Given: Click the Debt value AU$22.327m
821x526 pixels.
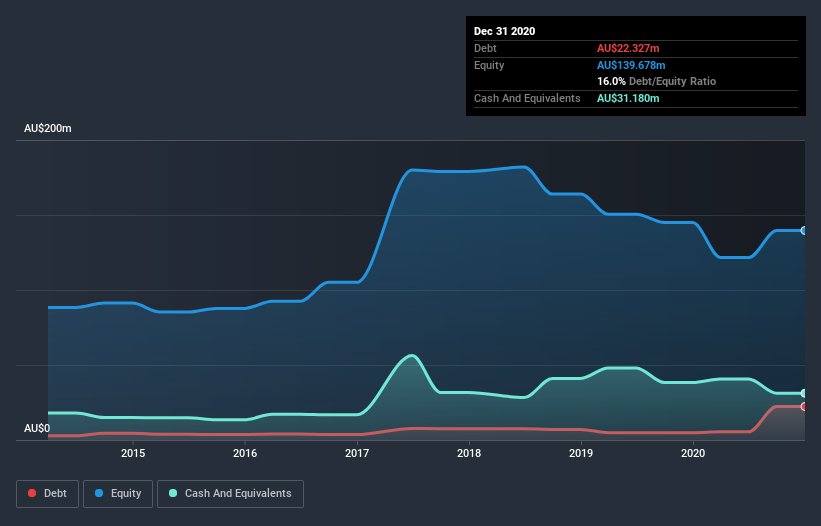Looking at the screenshot, I should [x=628, y=48].
